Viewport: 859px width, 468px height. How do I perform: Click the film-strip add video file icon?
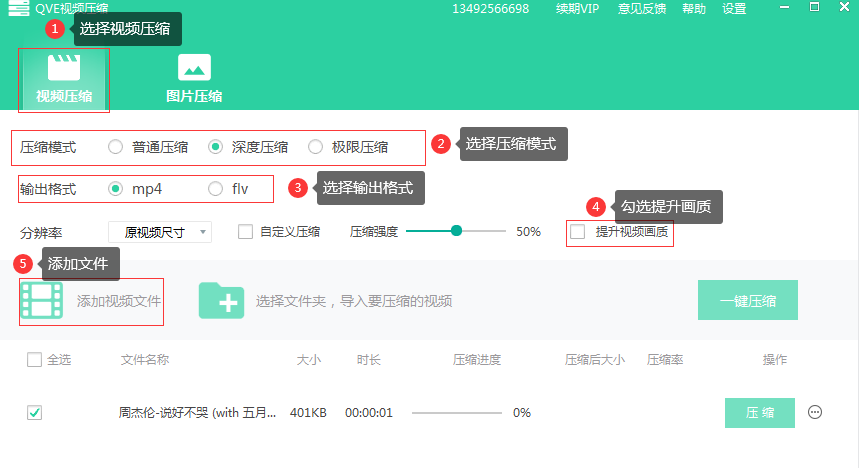pos(42,300)
